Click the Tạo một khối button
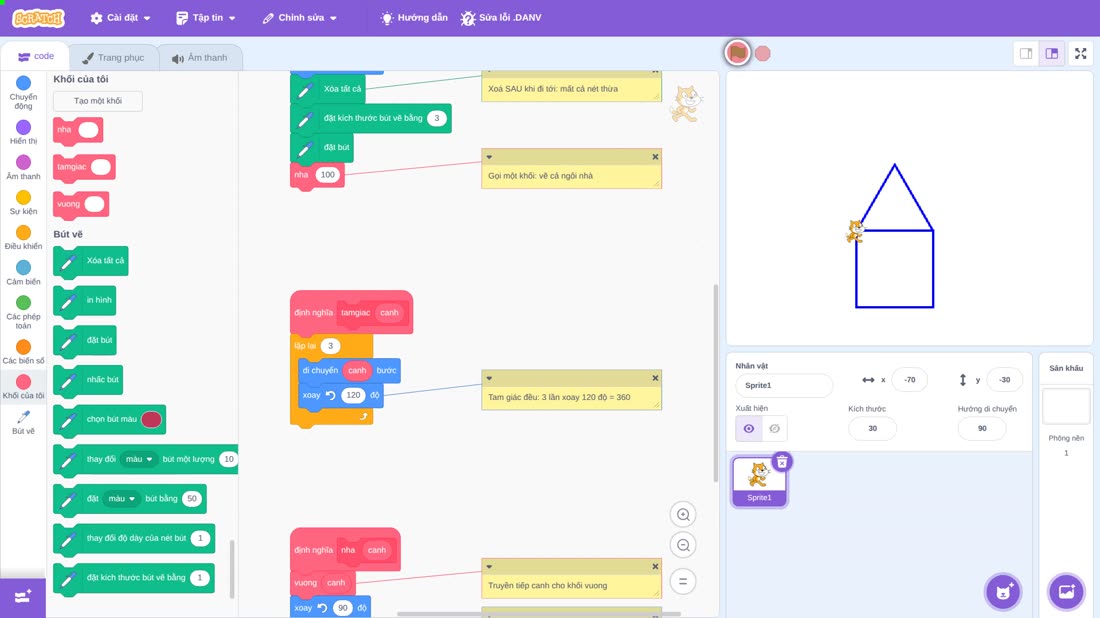 tap(98, 101)
